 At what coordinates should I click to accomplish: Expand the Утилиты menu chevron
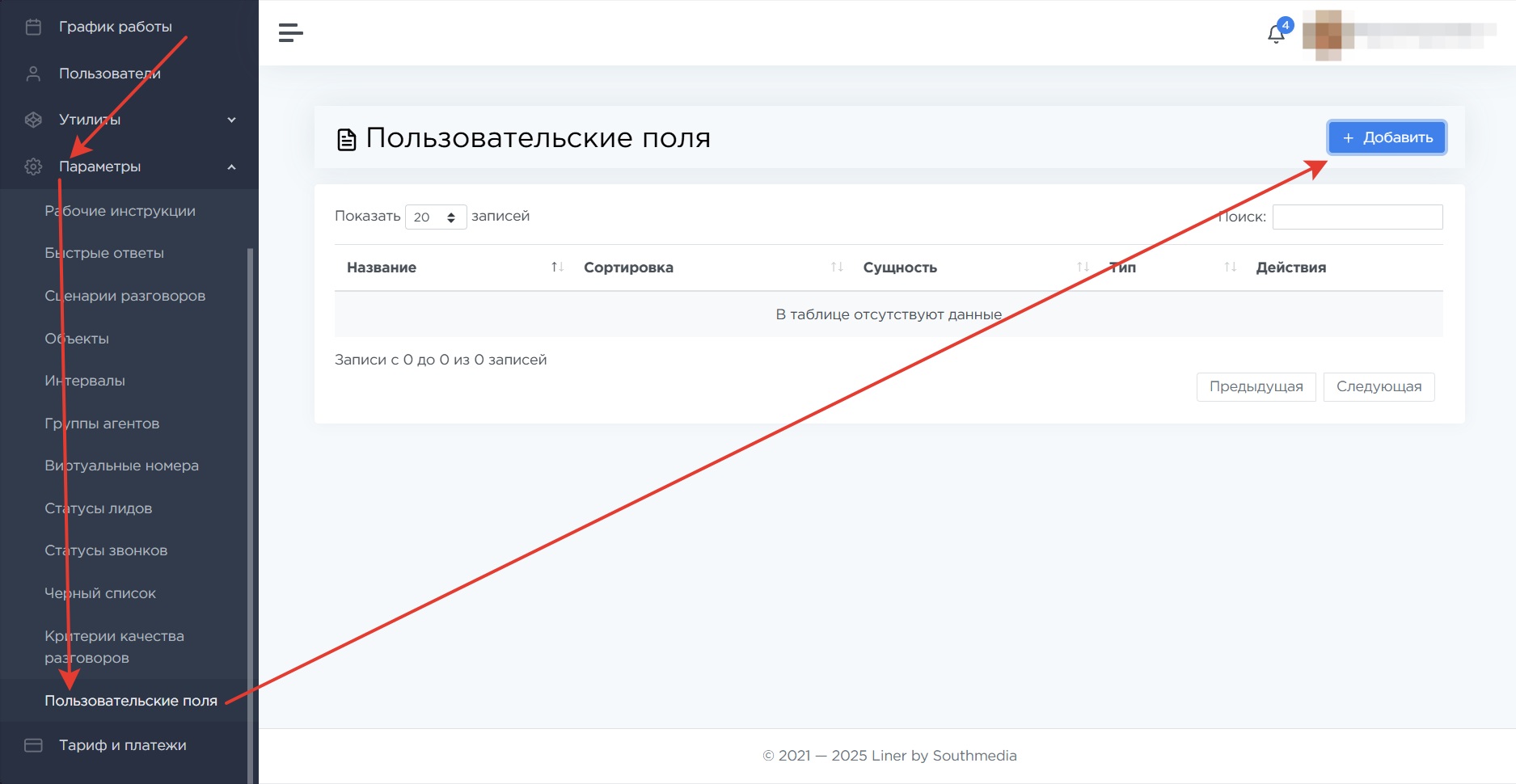pos(232,120)
